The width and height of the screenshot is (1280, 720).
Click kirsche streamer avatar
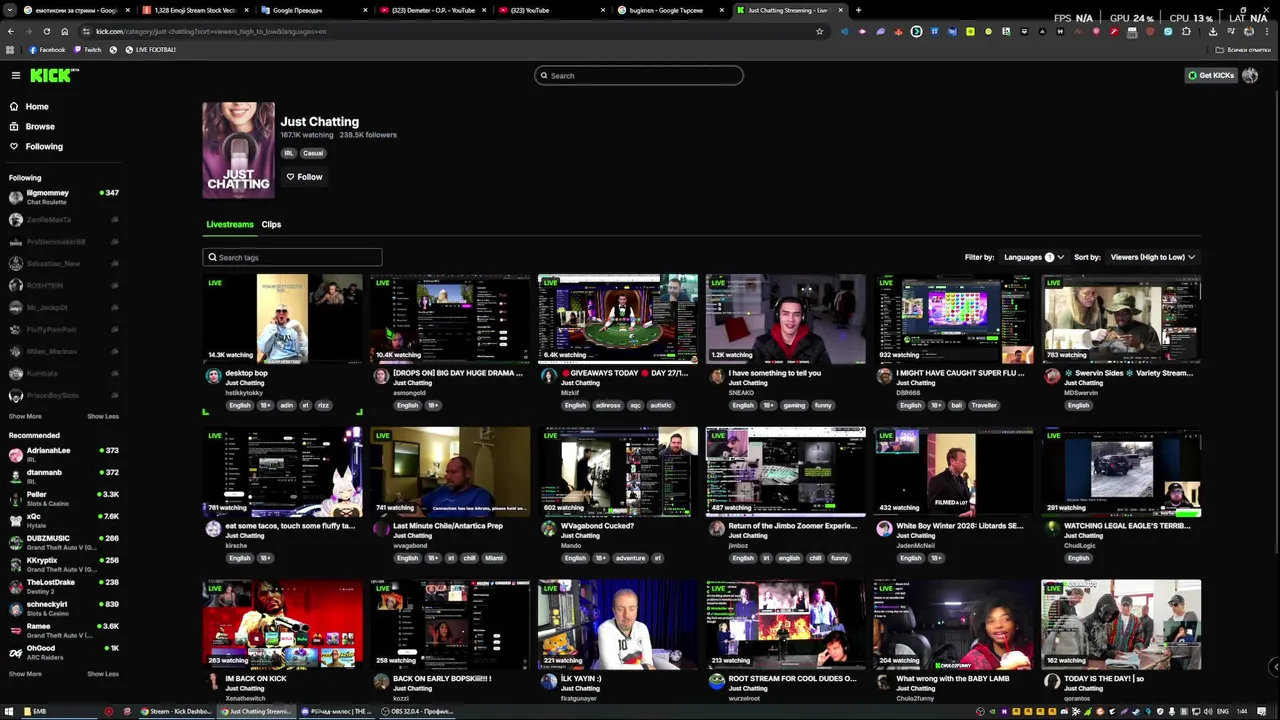[x=213, y=529]
